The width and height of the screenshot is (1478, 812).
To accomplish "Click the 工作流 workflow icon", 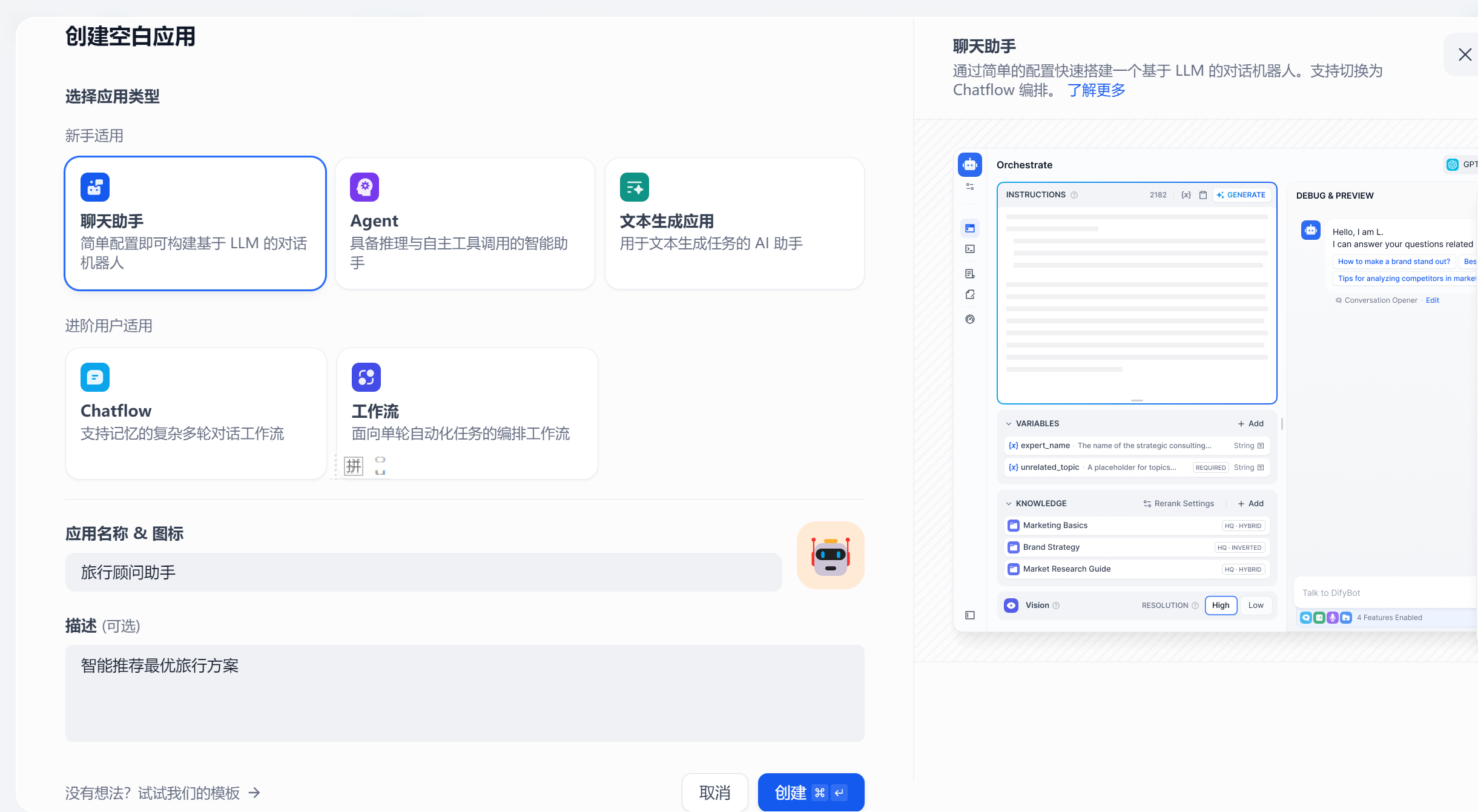I will 366,377.
